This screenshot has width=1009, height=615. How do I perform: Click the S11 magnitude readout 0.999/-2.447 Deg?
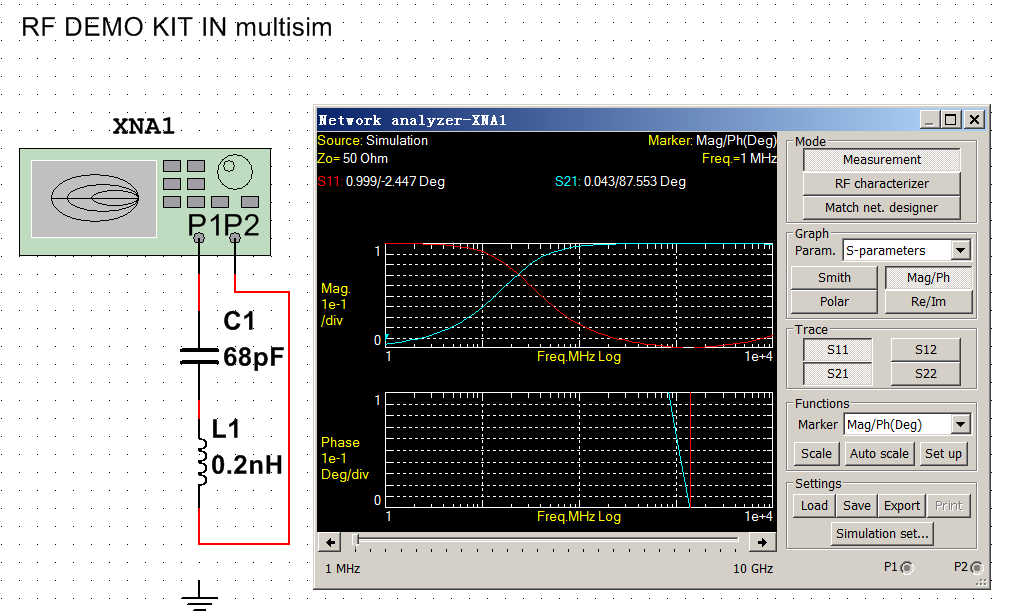381,181
